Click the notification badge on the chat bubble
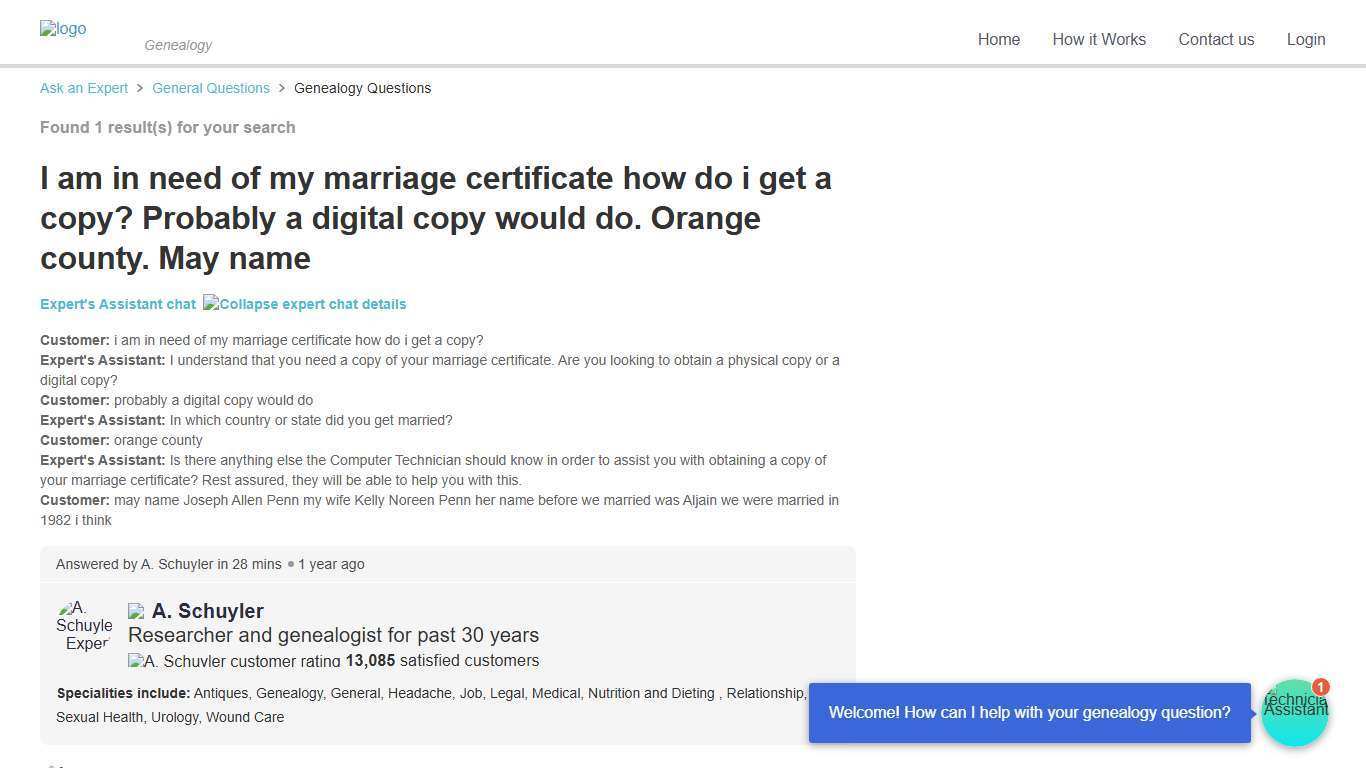 pyautogui.click(x=1320, y=688)
